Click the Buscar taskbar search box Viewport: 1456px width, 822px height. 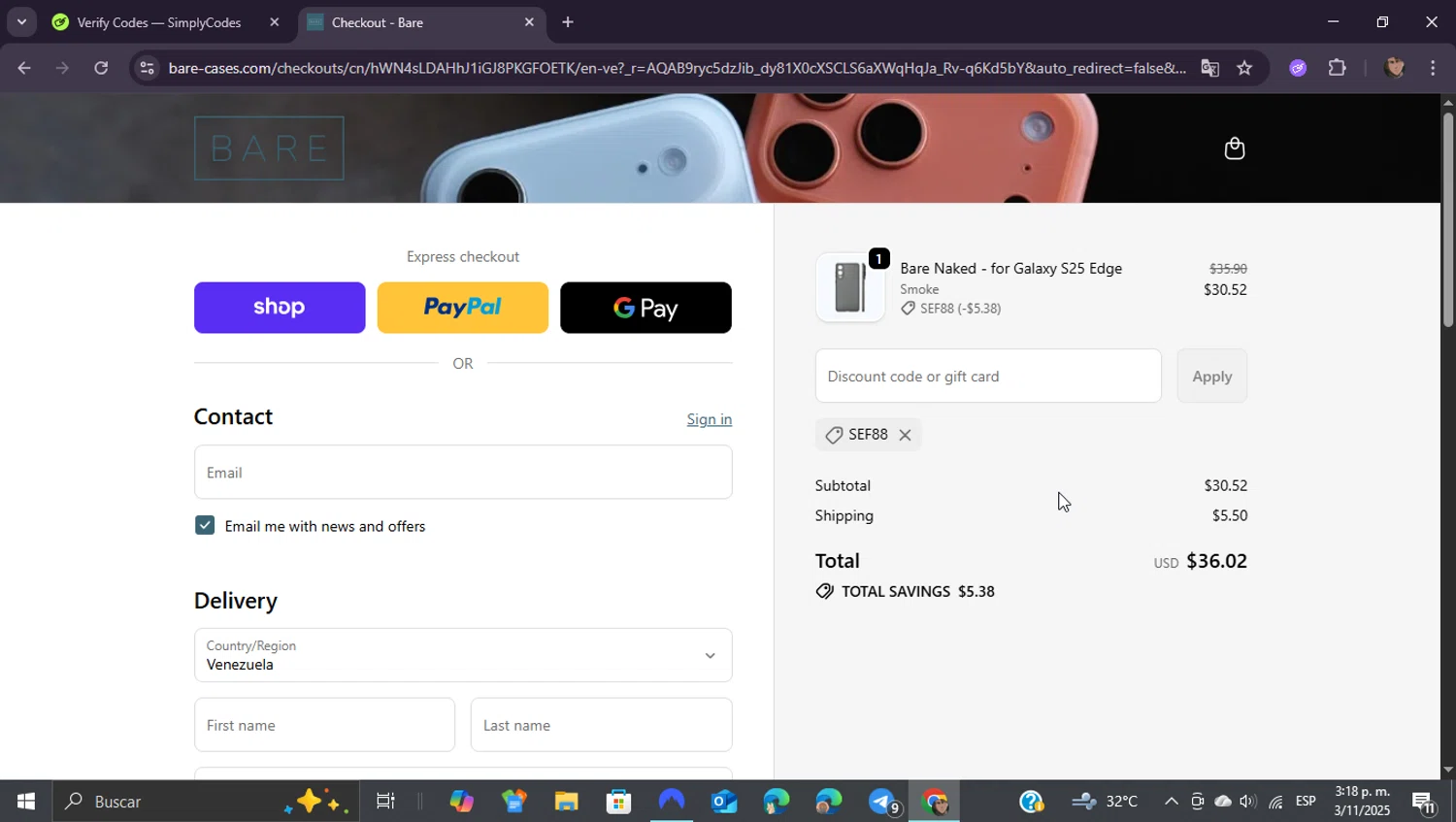point(204,802)
